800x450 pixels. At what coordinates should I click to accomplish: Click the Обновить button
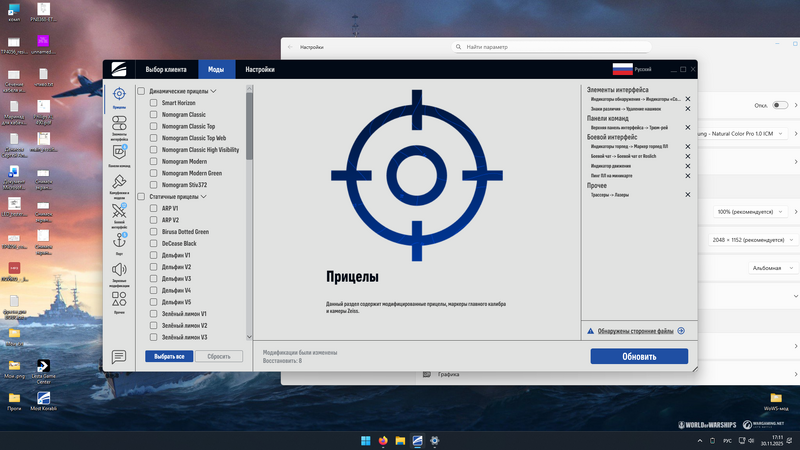tap(638, 356)
